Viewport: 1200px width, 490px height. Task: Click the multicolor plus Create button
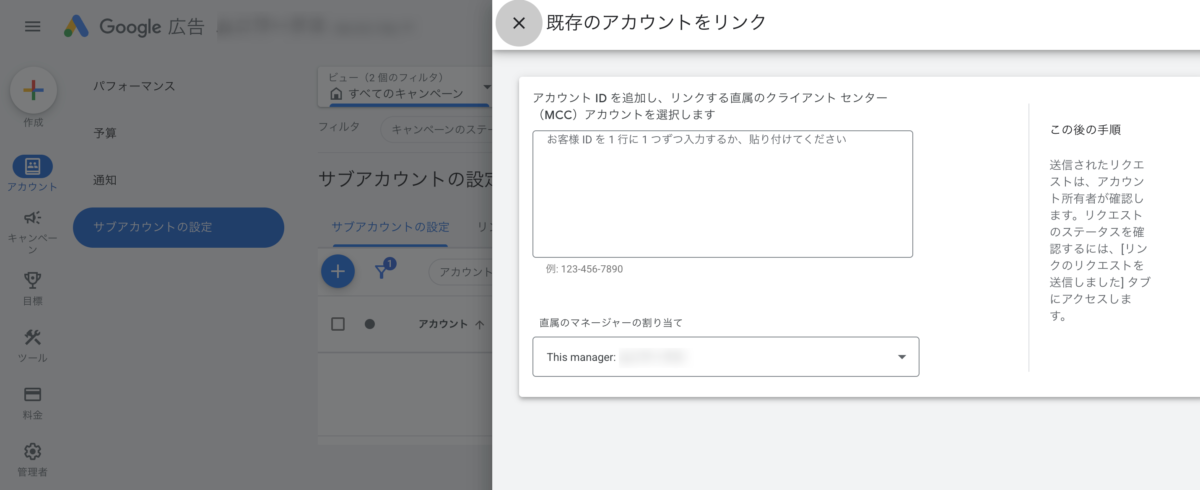coord(33,91)
